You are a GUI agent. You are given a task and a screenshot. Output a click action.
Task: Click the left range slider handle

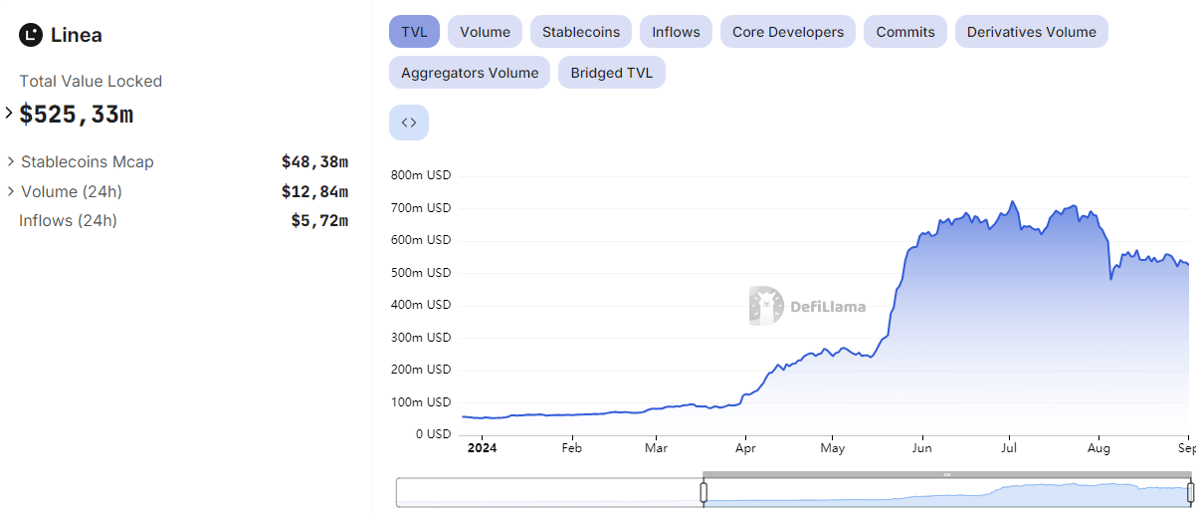[703, 492]
